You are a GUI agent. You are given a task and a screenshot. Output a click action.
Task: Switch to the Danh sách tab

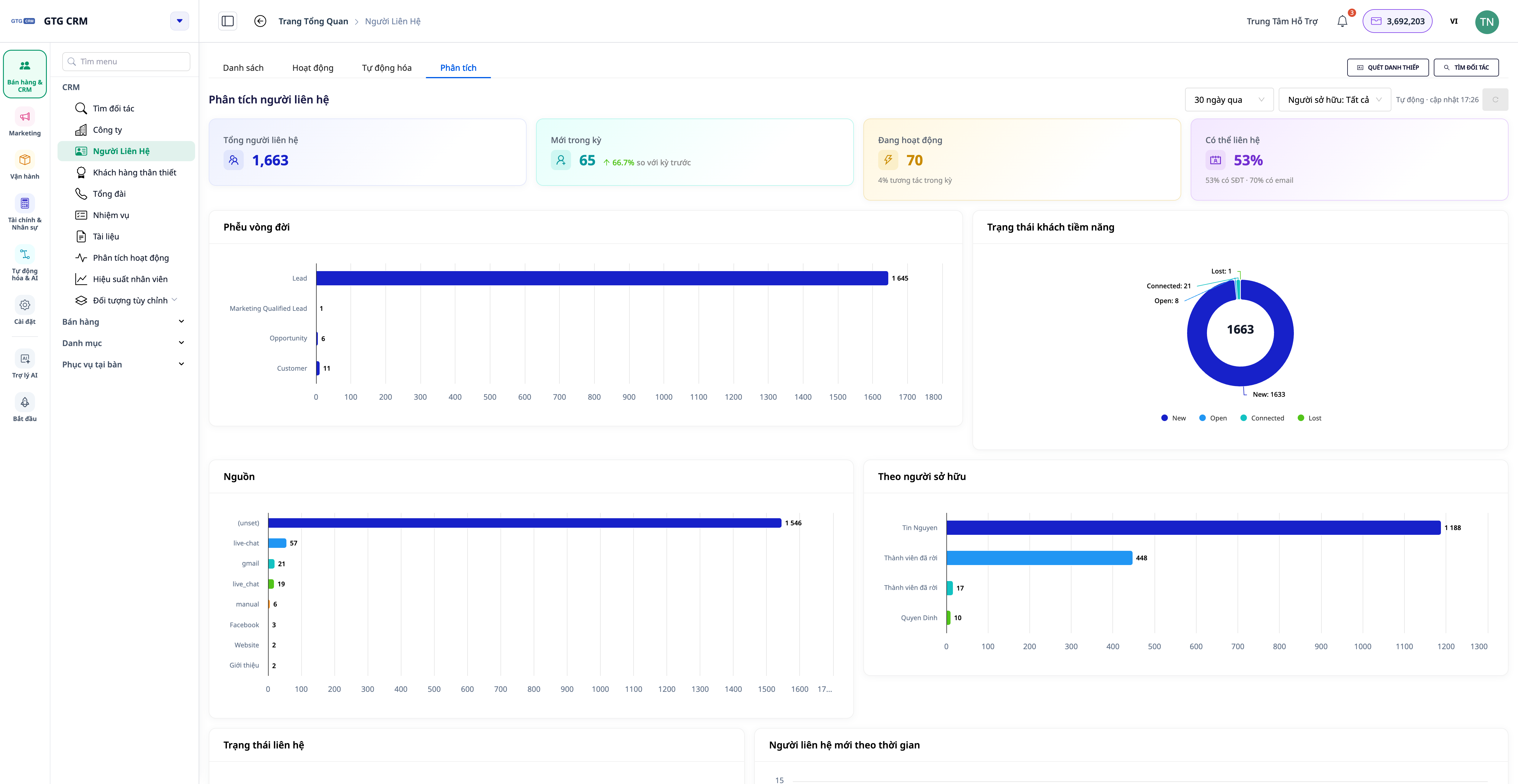click(x=243, y=68)
